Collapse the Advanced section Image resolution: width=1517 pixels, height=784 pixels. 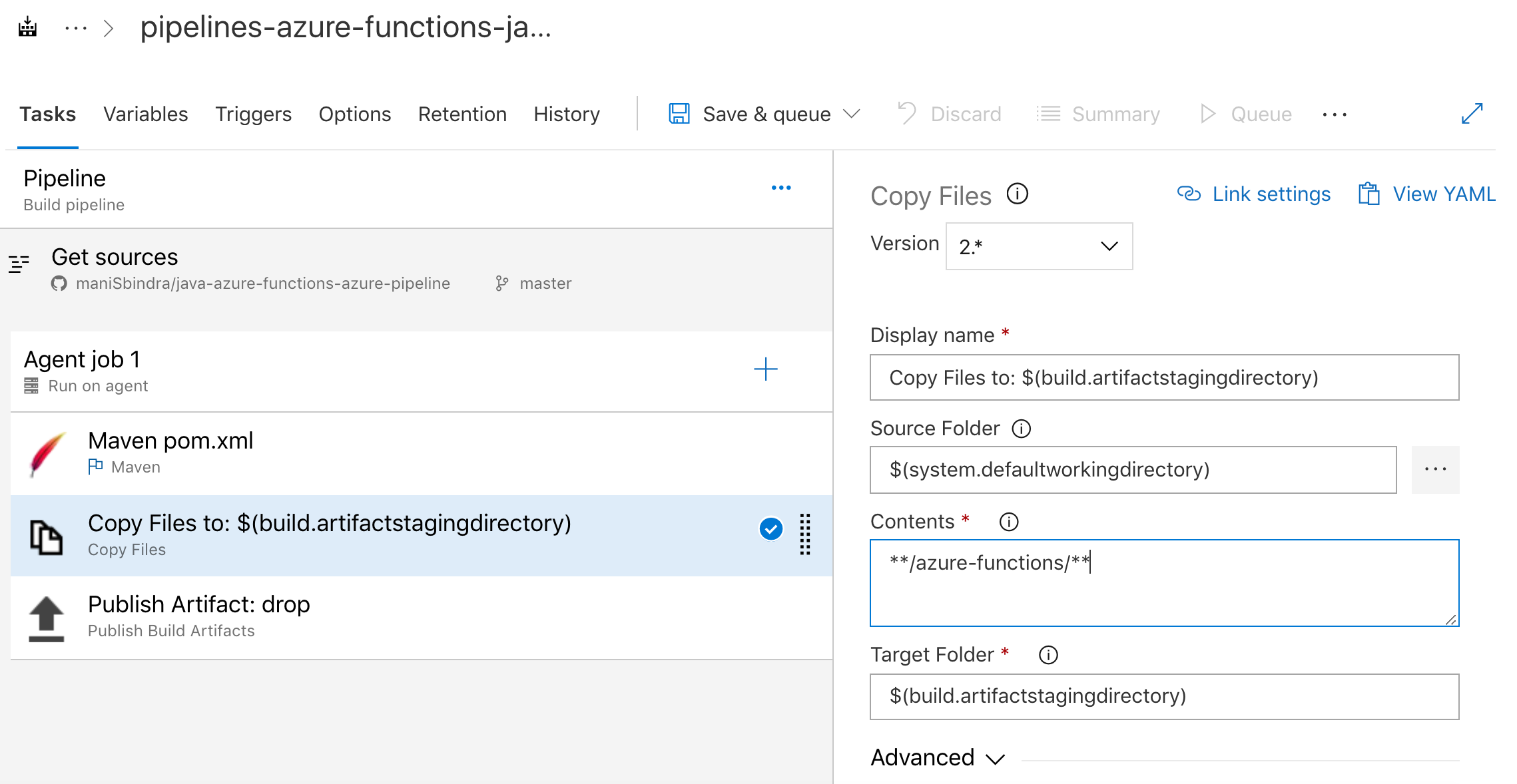pos(995,758)
